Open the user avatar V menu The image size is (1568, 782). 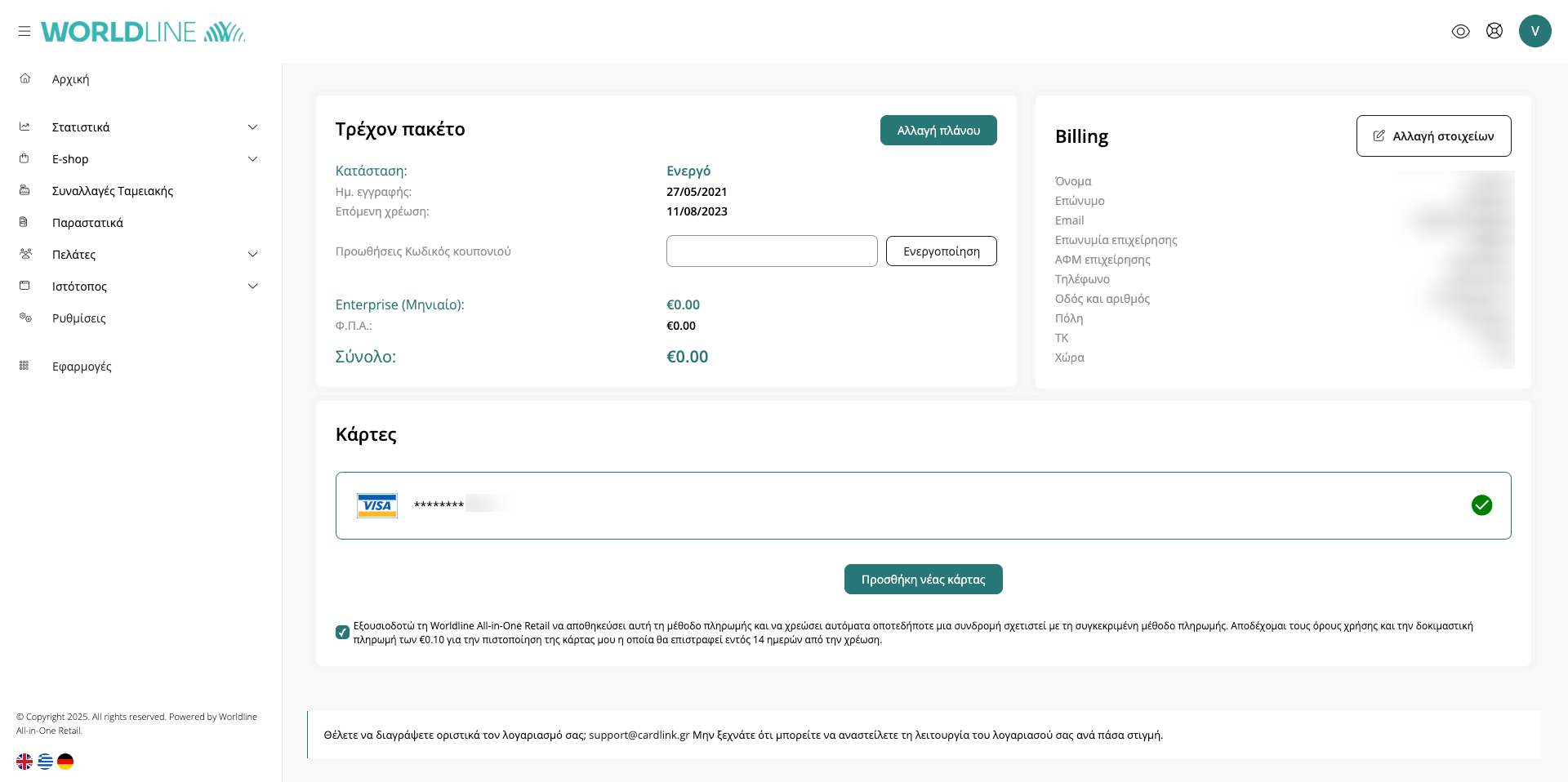1535,31
